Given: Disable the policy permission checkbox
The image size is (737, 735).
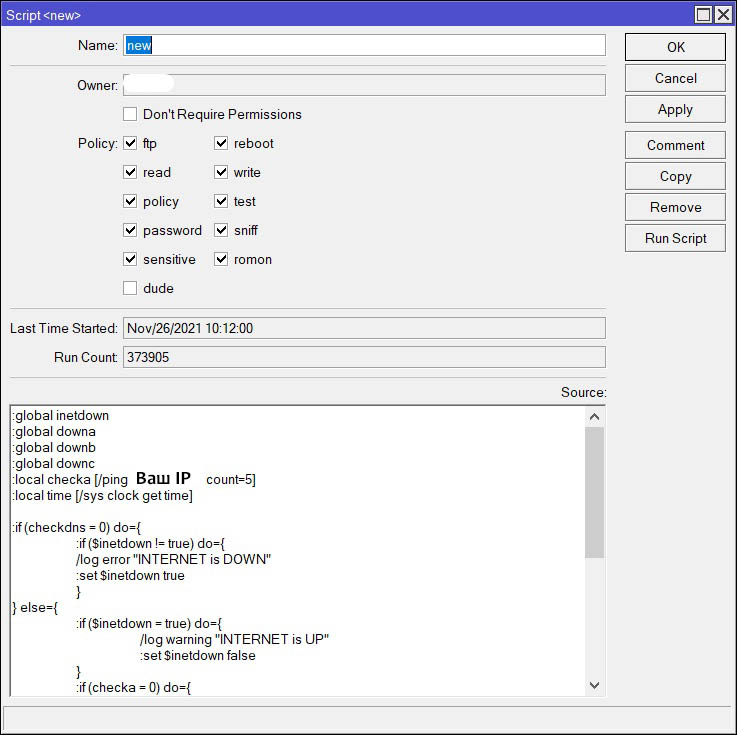Looking at the screenshot, I should click(x=130, y=201).
